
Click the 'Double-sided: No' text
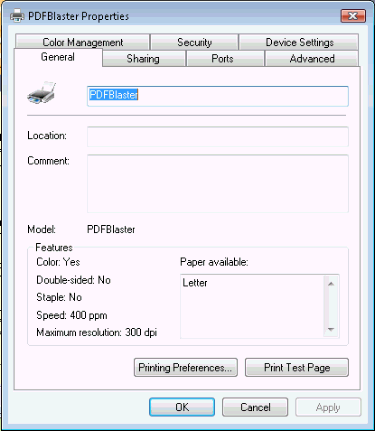tap(73, 280)
